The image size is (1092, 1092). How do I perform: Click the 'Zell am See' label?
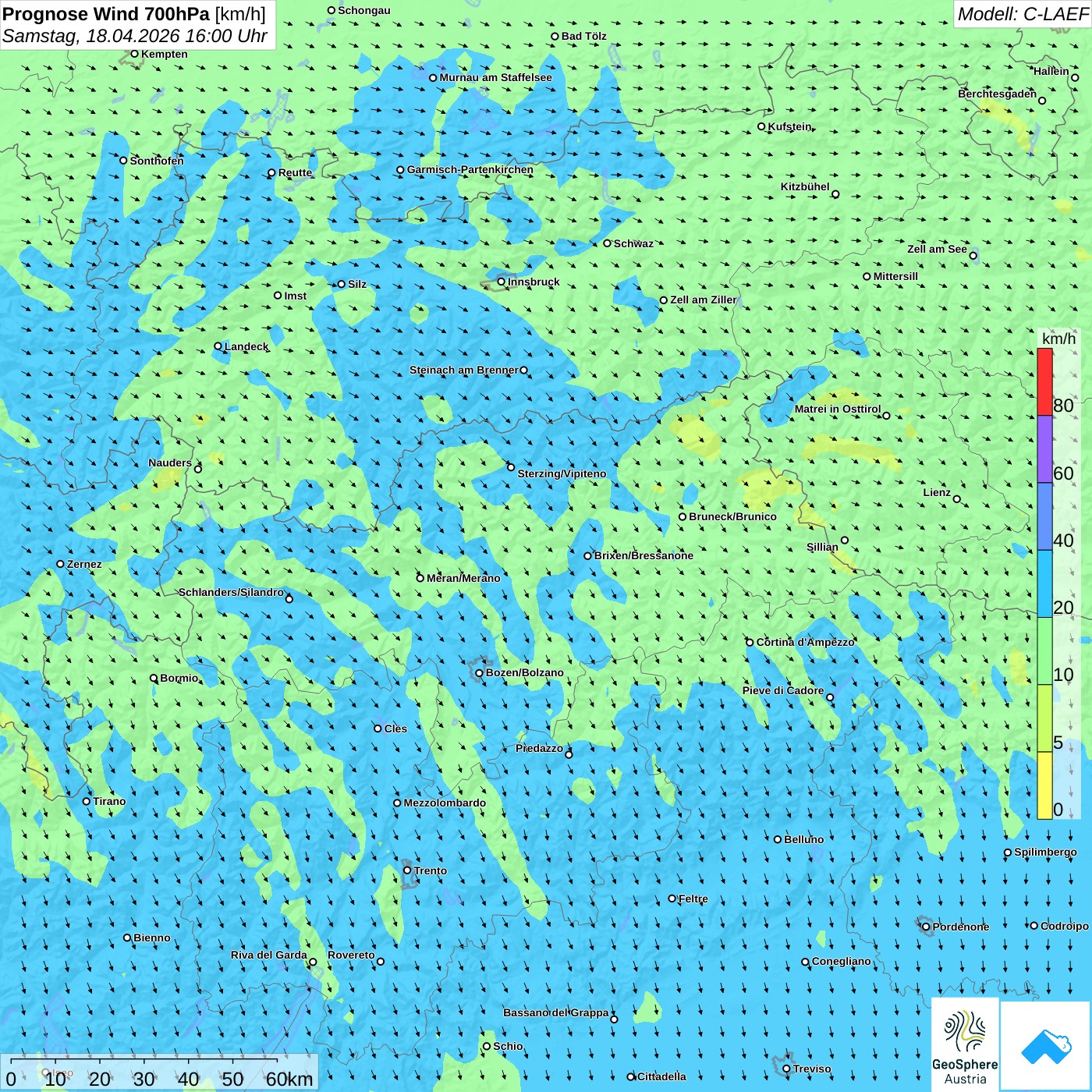click(x=937, y=249)
